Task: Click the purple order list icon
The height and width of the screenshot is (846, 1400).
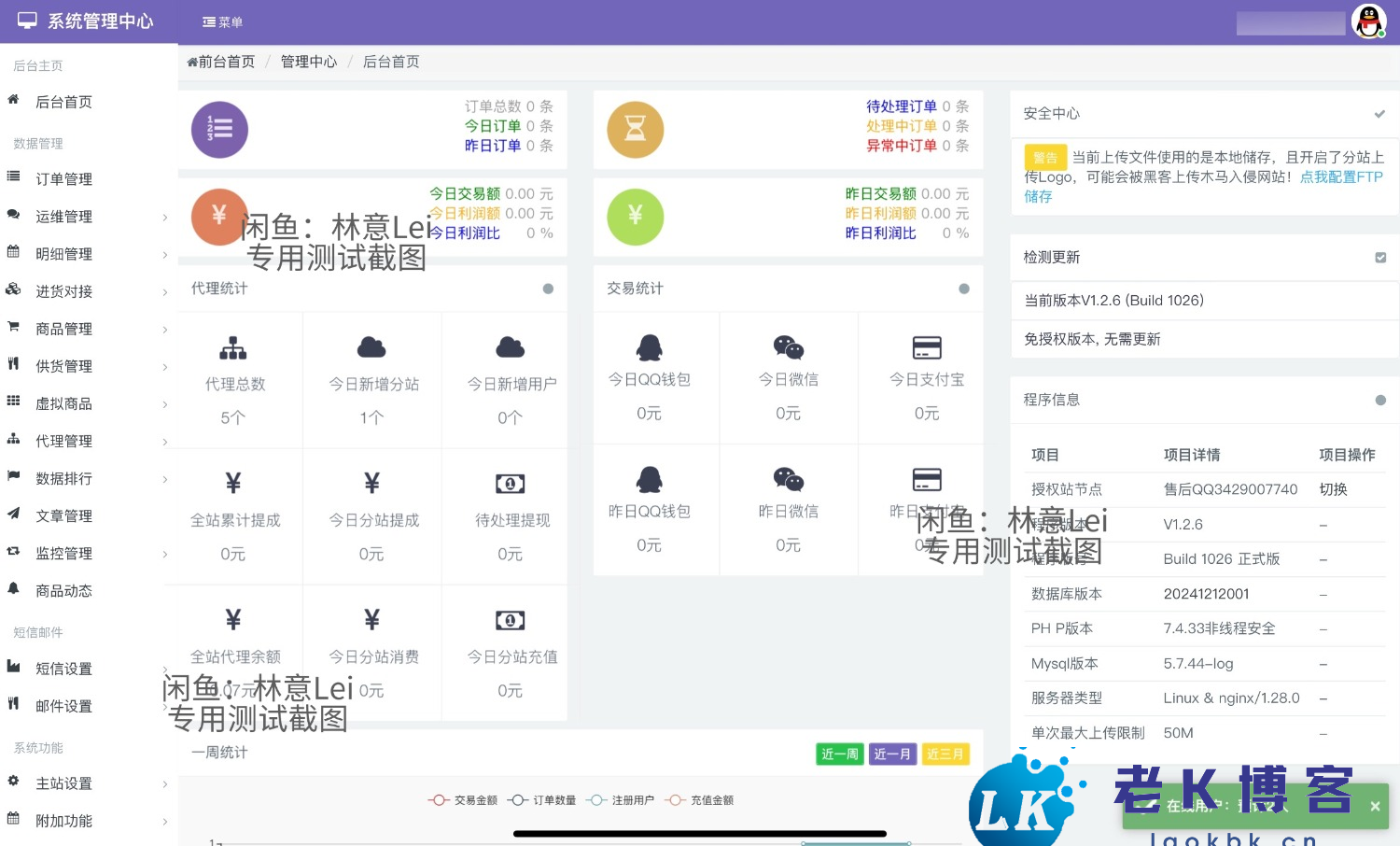Action: click(219, 130)
